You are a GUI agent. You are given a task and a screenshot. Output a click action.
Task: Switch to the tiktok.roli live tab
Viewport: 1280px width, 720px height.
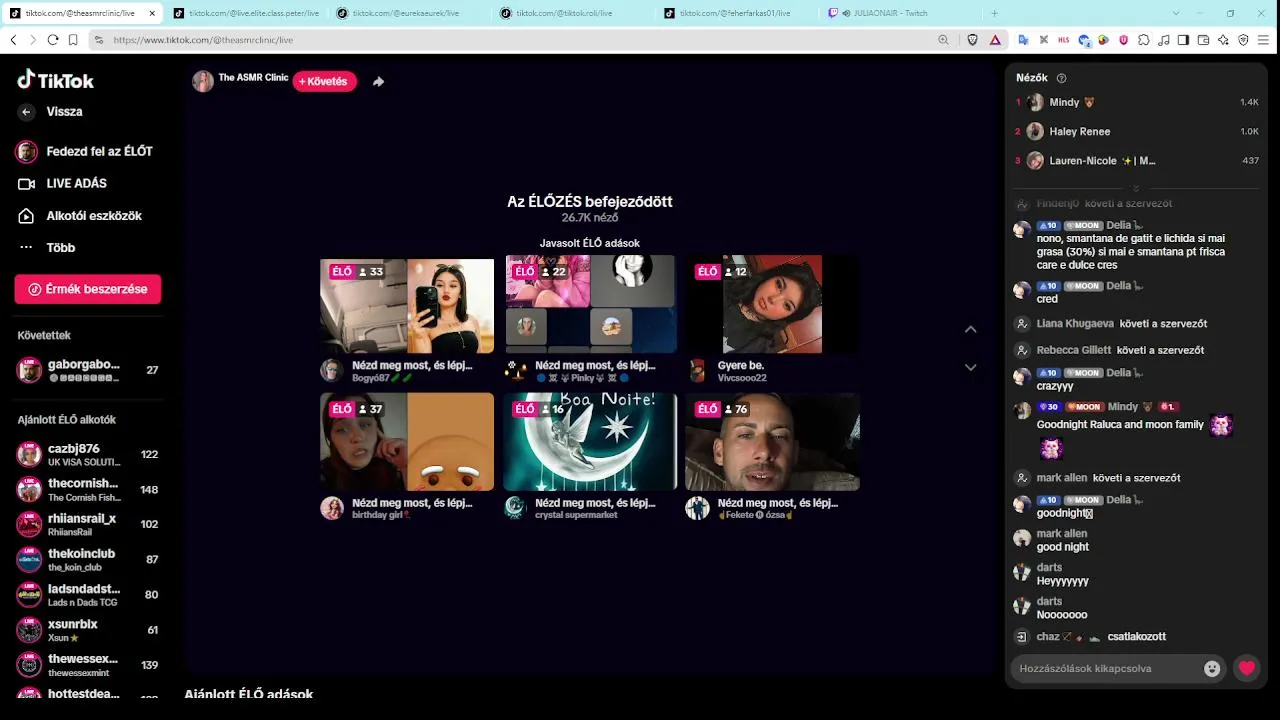pyautogui.click(x=572, y=13)
